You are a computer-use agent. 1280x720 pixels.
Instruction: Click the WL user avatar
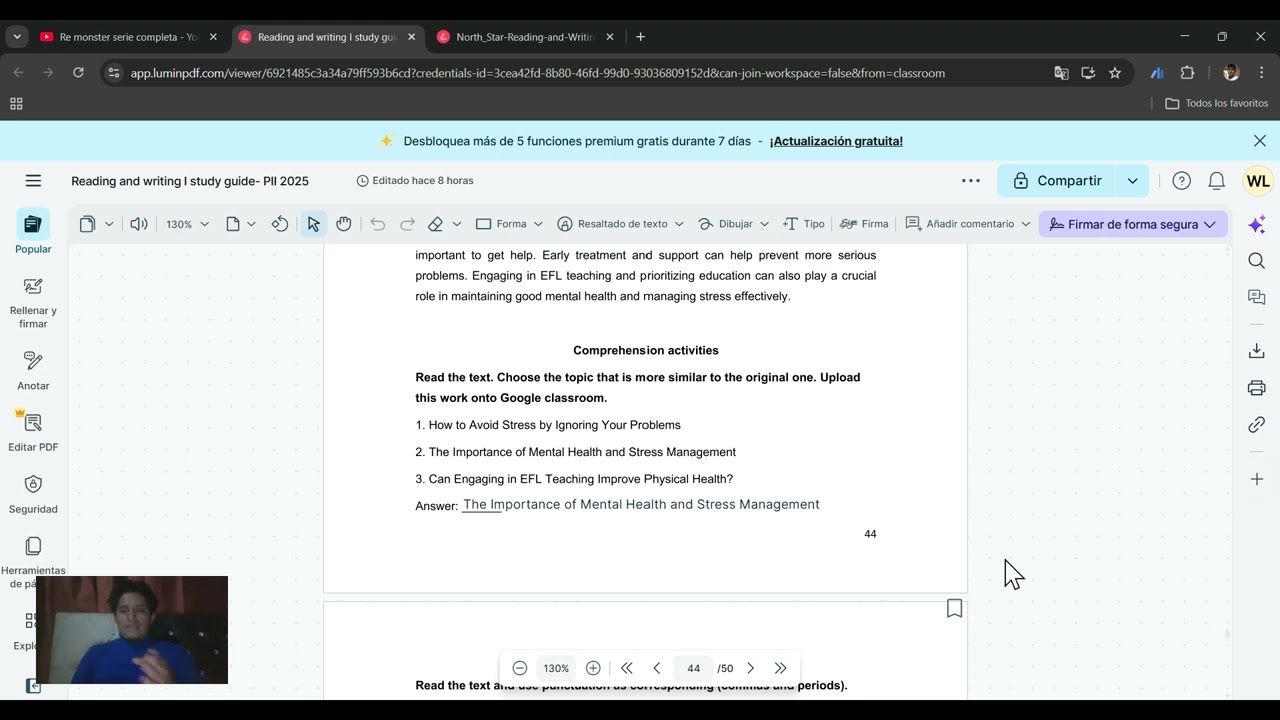pos(1258,181)
